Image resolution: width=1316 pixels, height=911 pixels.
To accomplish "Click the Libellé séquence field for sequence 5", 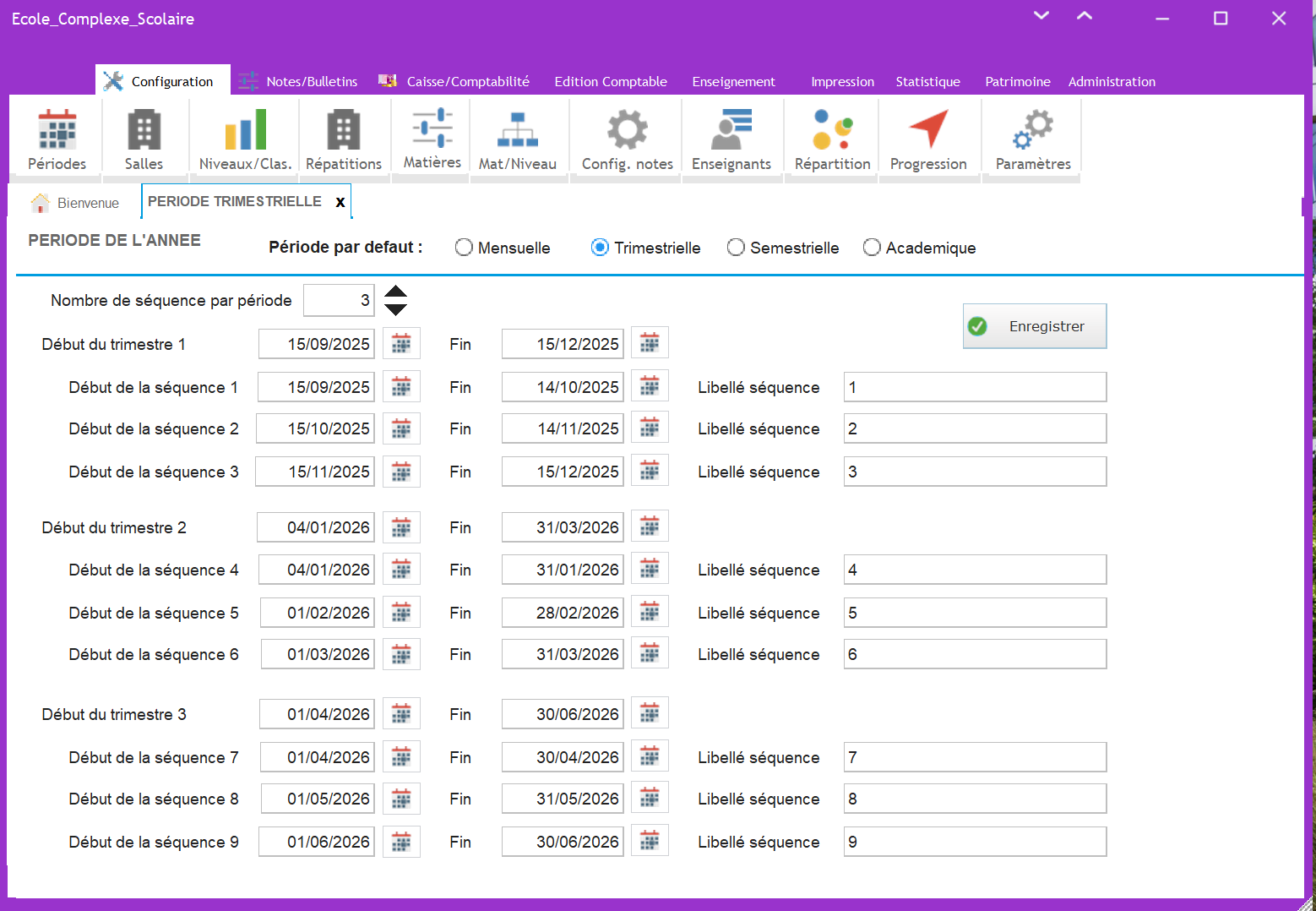I will point(975,613).
